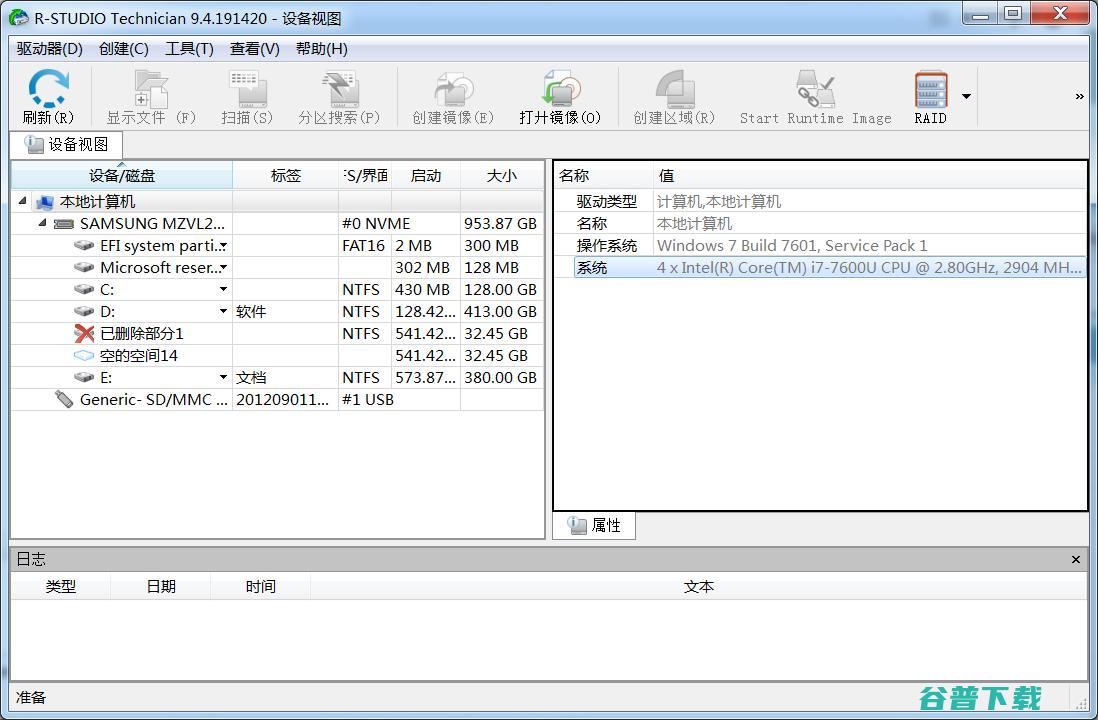Close the 日志 log panel

(x=1076, y=560)
